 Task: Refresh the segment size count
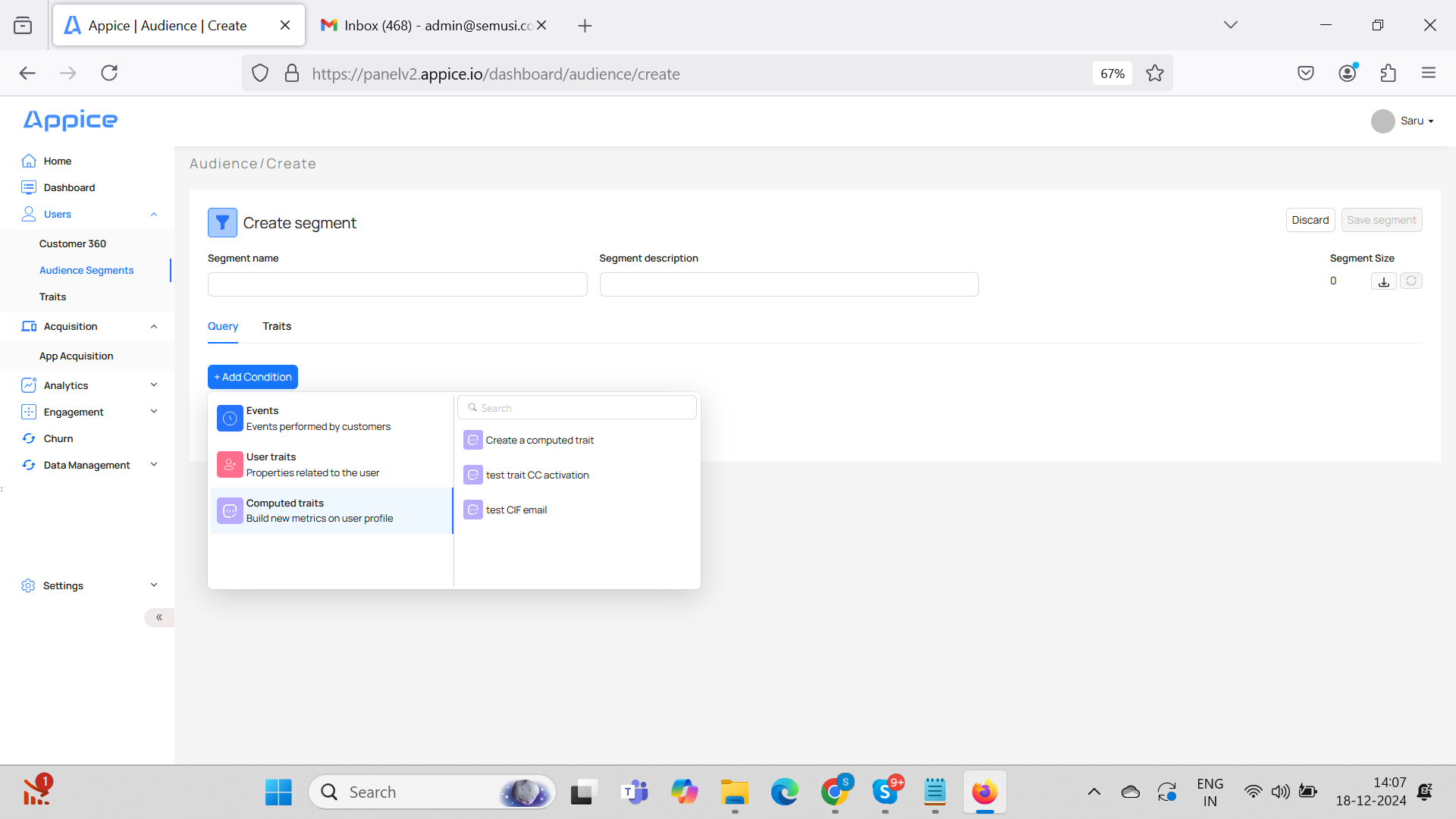tap(1411, 281)
